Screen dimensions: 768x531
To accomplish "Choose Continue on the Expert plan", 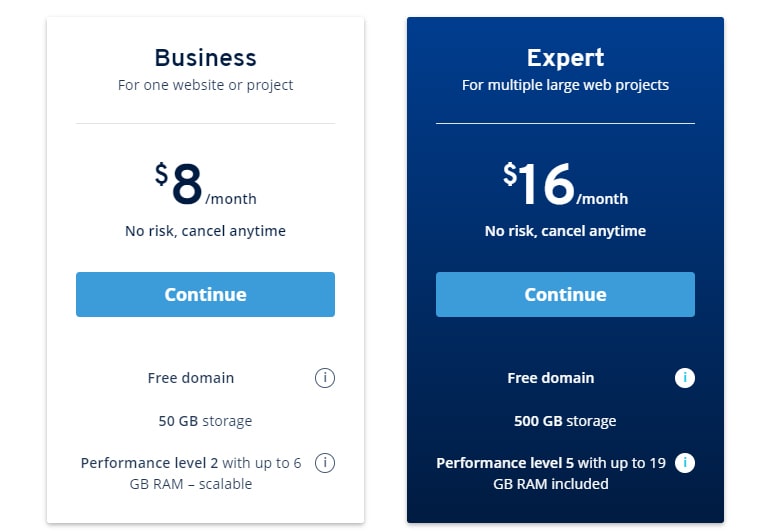I will pos(565,294).
